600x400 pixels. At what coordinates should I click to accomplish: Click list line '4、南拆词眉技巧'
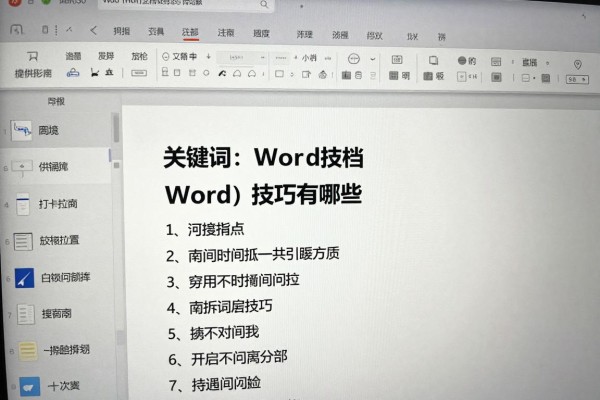coord(220,307)
